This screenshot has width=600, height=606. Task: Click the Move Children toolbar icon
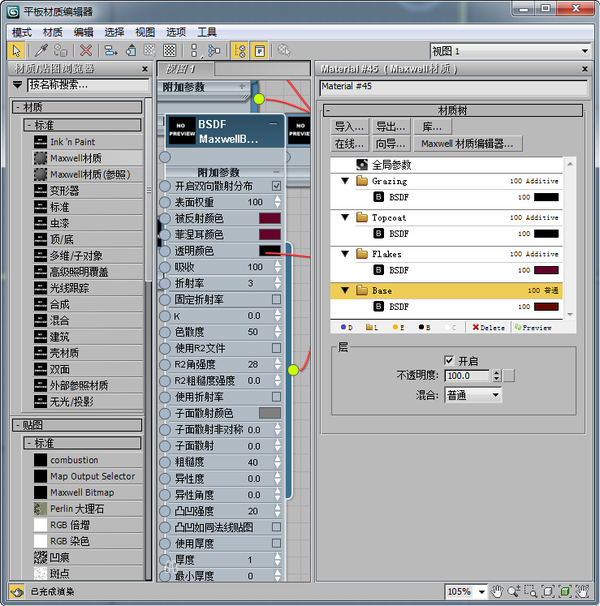click(111, 51)
